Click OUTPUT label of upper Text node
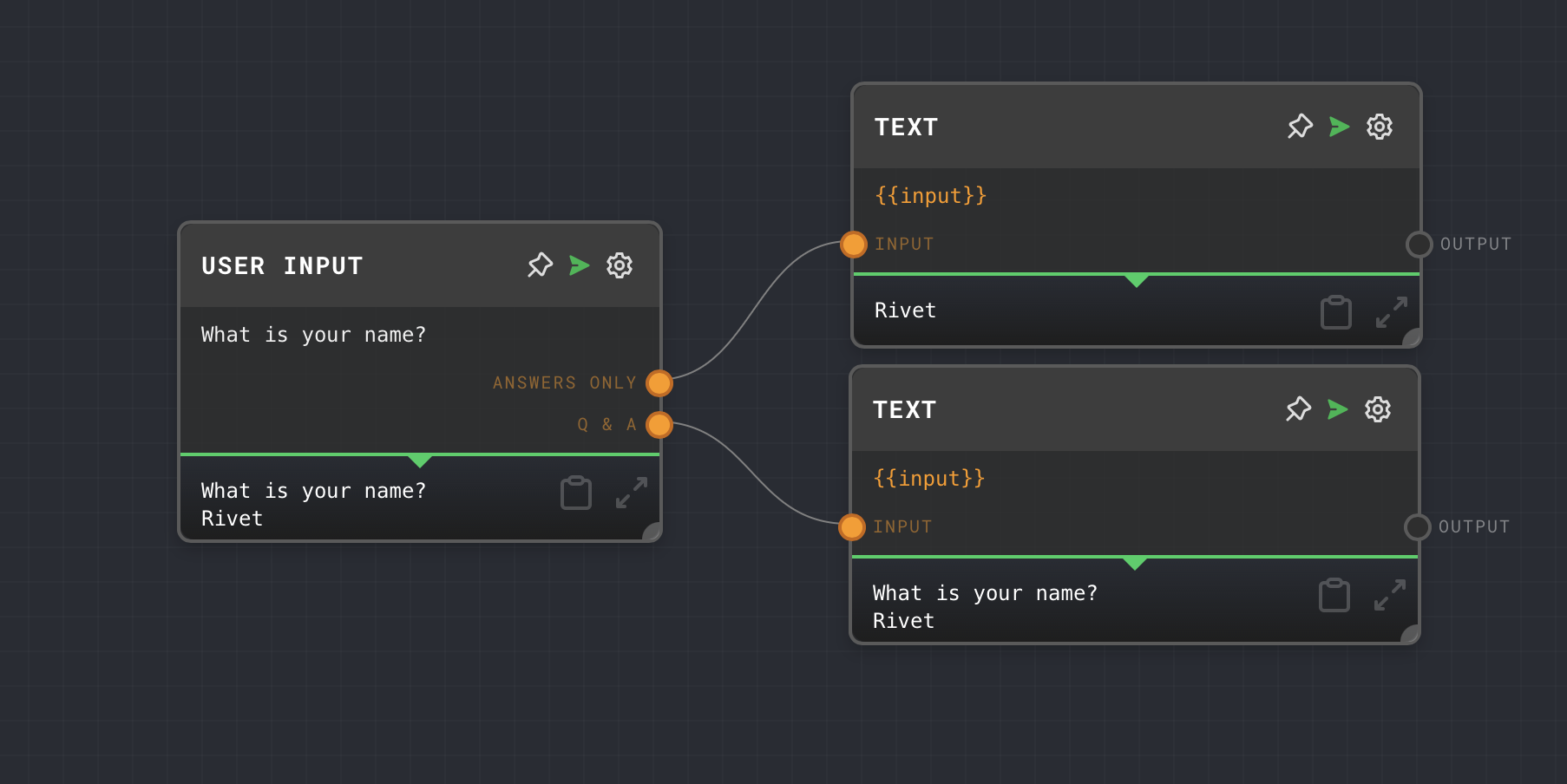Image resolution: width=1567 pixels, height=784 pixels. (x=1476, y=245)
